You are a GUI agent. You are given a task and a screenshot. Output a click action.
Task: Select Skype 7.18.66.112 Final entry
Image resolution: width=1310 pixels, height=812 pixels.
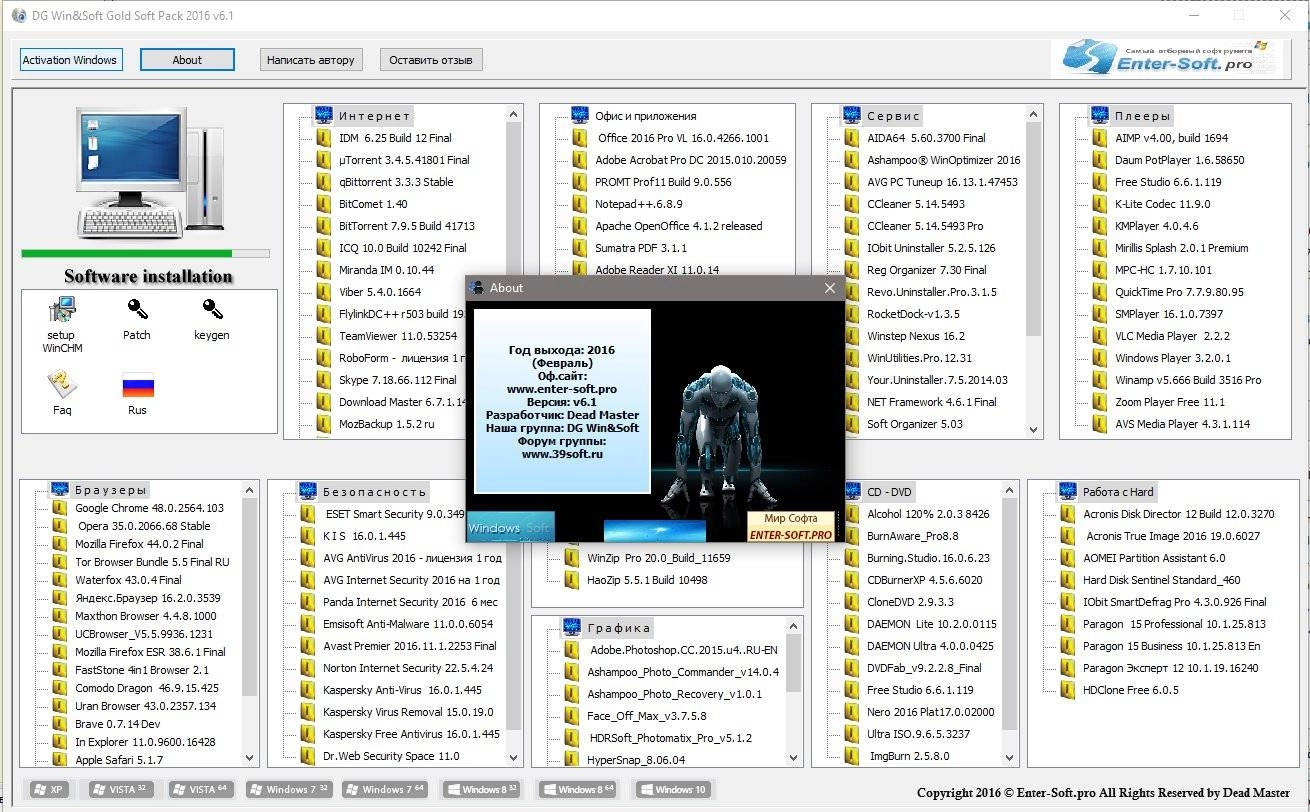pyautogui.click(x=398, y=380)
